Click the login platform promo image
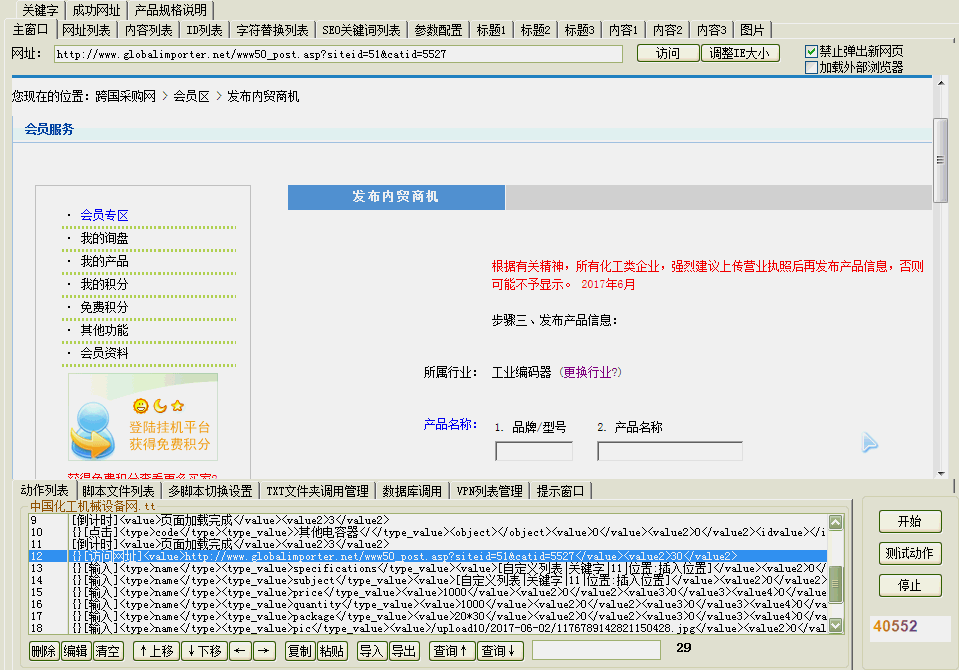Image resolution: width=959 pixels, height=670 pixels. [143, 417]
